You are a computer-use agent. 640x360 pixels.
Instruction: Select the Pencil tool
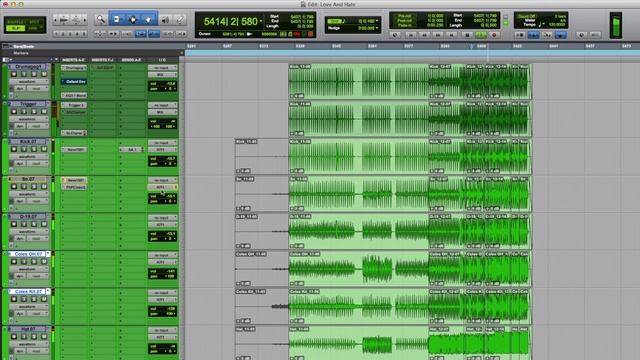pyautogui.click(x=180, y=19)
